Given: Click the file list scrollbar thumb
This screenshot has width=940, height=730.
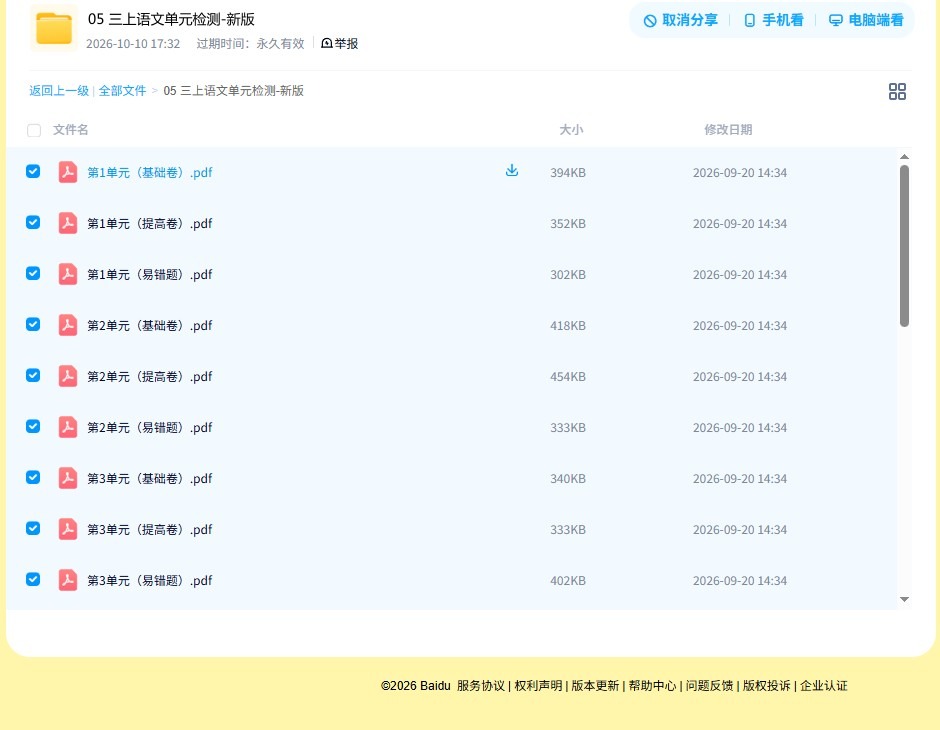Looking at the screenshot, I should (904, 246).
